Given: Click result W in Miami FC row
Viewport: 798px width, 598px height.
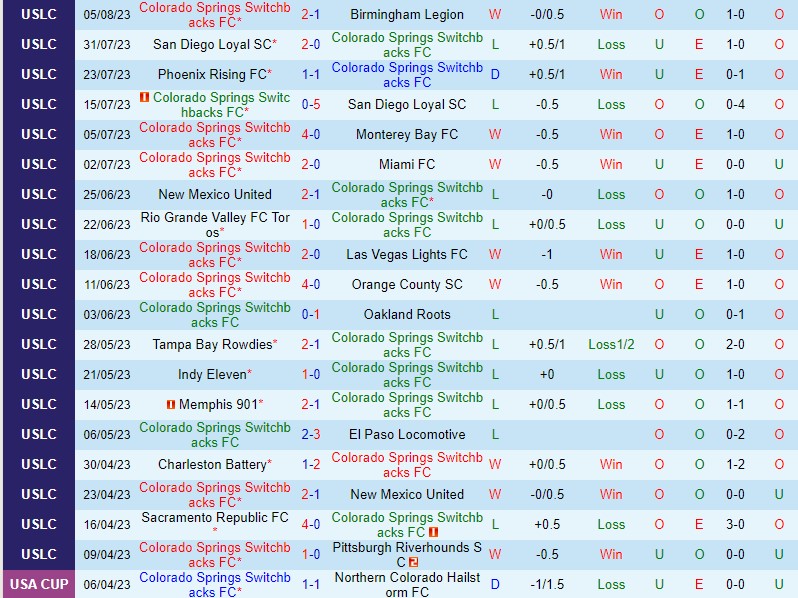Looking at the screenshot, I should [495, 164].
